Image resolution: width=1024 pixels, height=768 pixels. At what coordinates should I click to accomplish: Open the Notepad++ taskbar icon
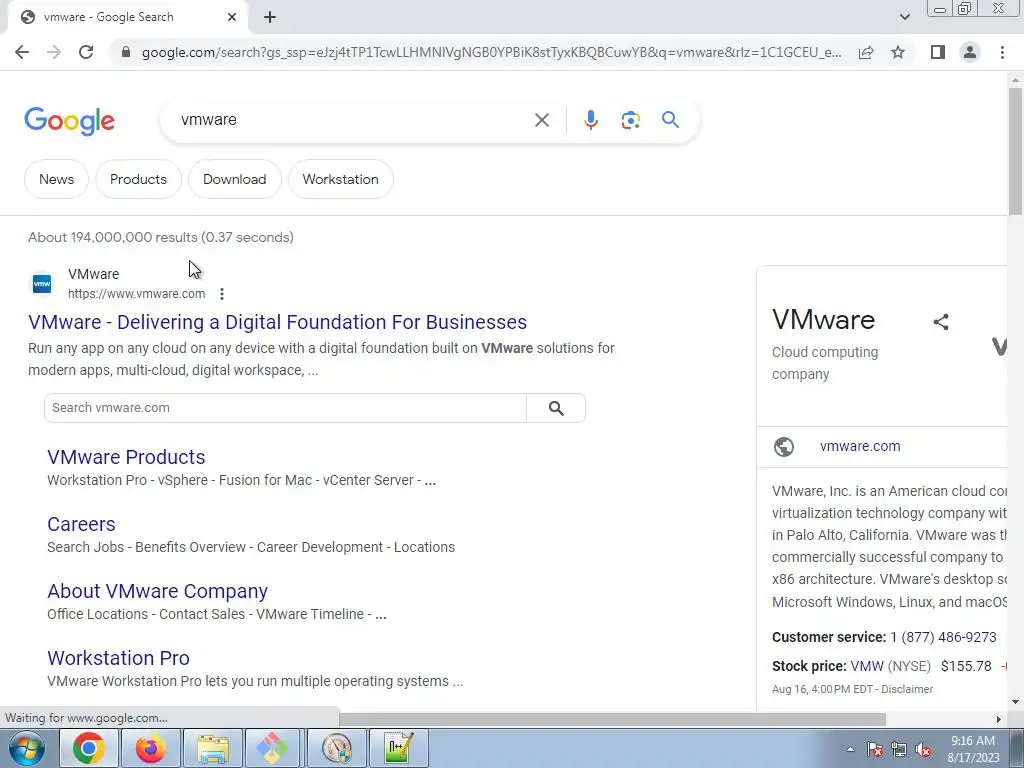[399, 748]
